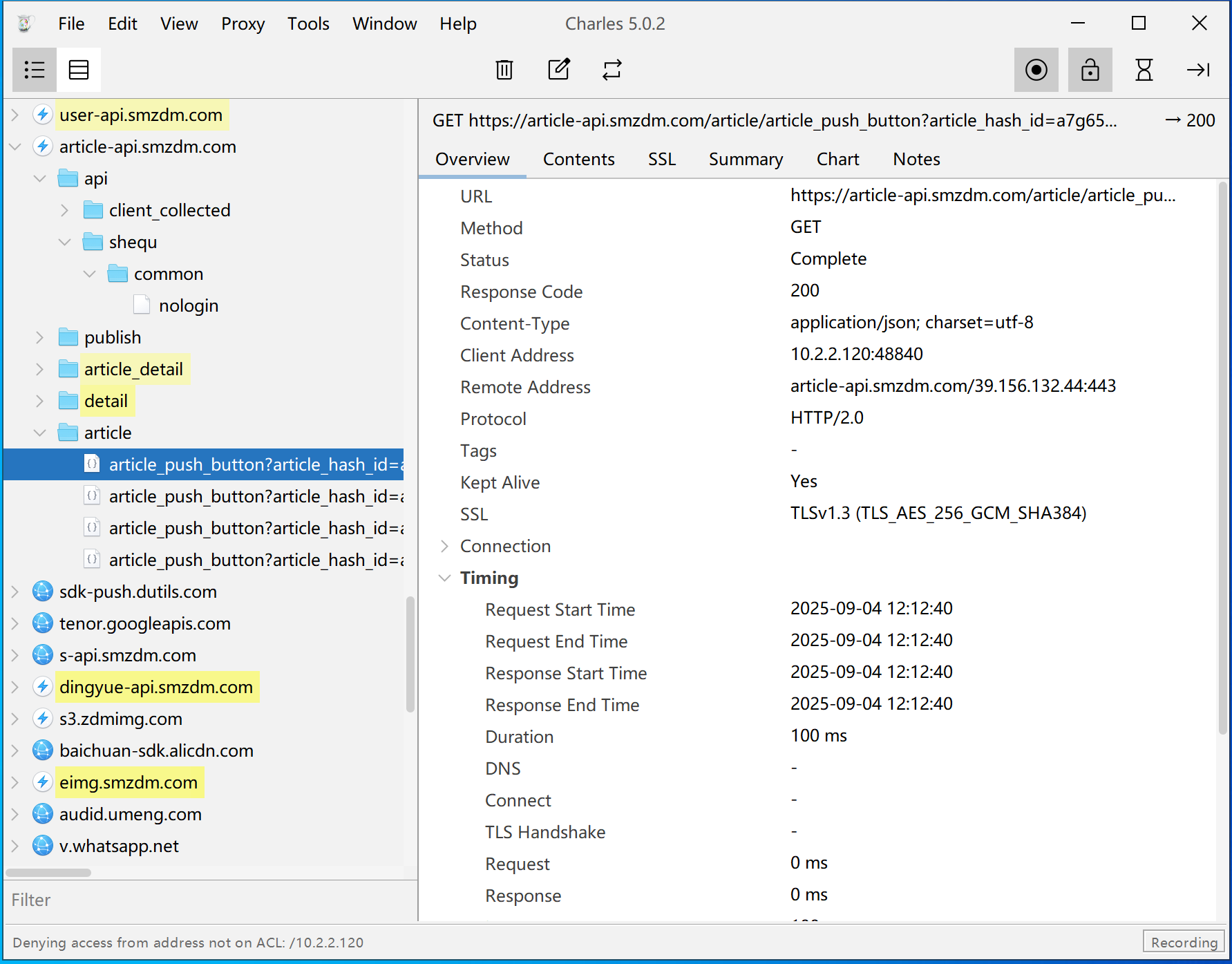The width and height of the screenshot is (1232, 964).
Task: Toggle recording with the record button
Action: click(1036, 70)
